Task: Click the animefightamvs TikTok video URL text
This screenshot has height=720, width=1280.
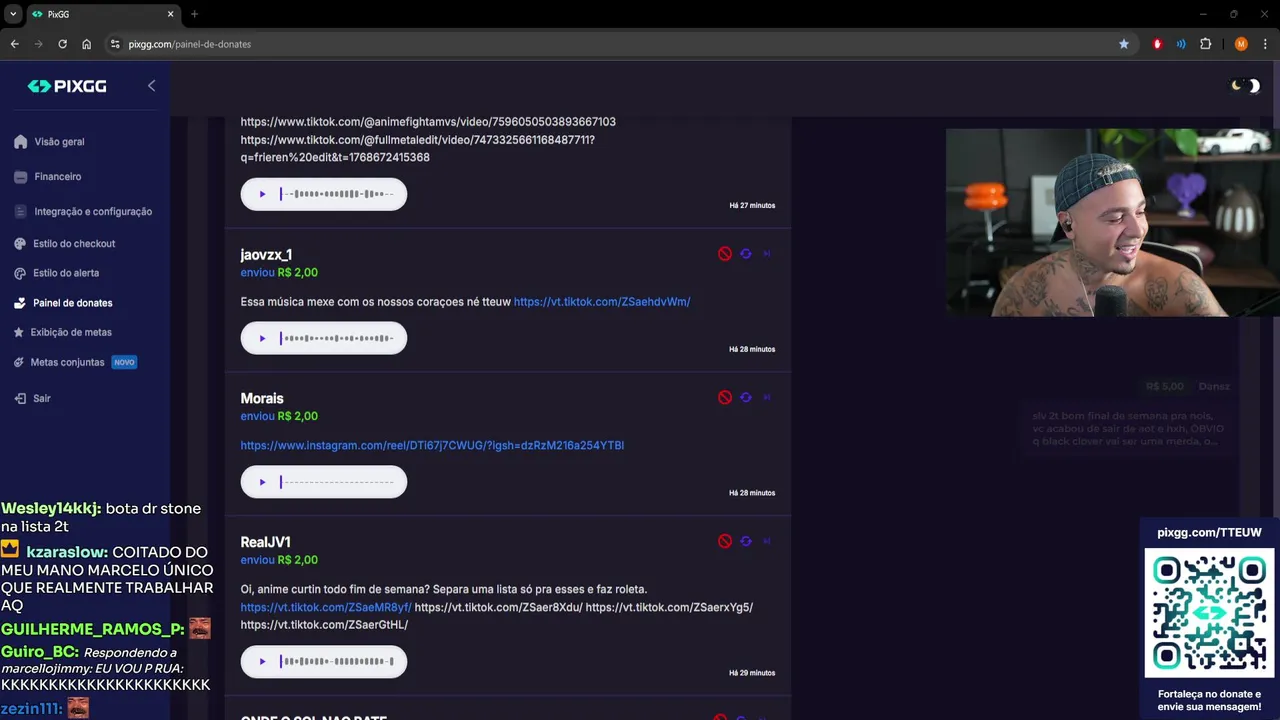Action: tap(428, 122)
